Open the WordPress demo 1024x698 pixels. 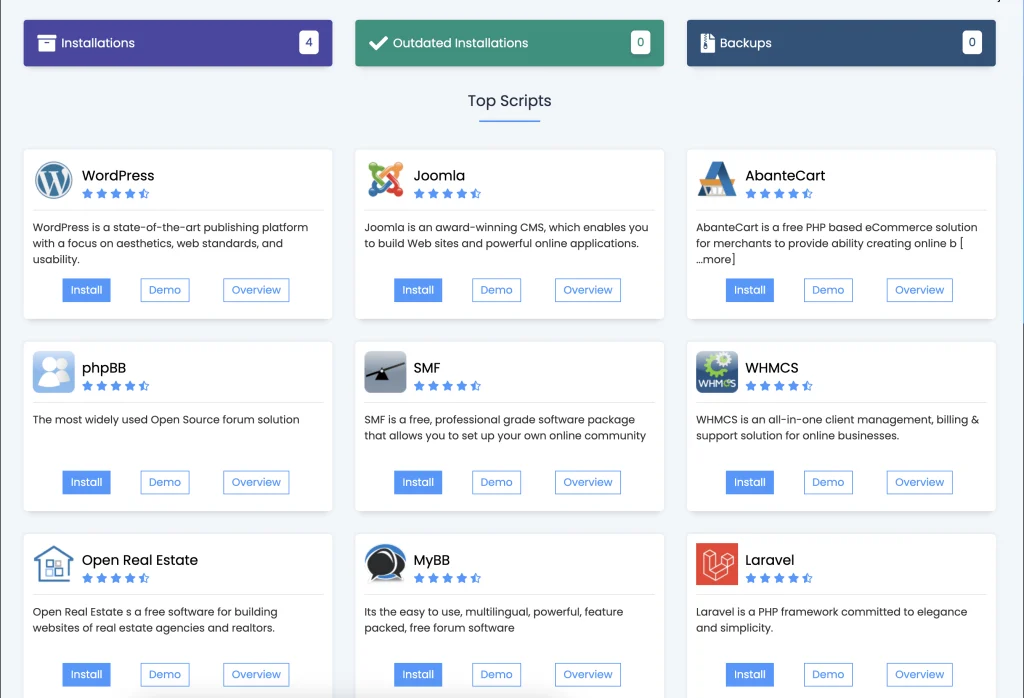click(165, 290)
